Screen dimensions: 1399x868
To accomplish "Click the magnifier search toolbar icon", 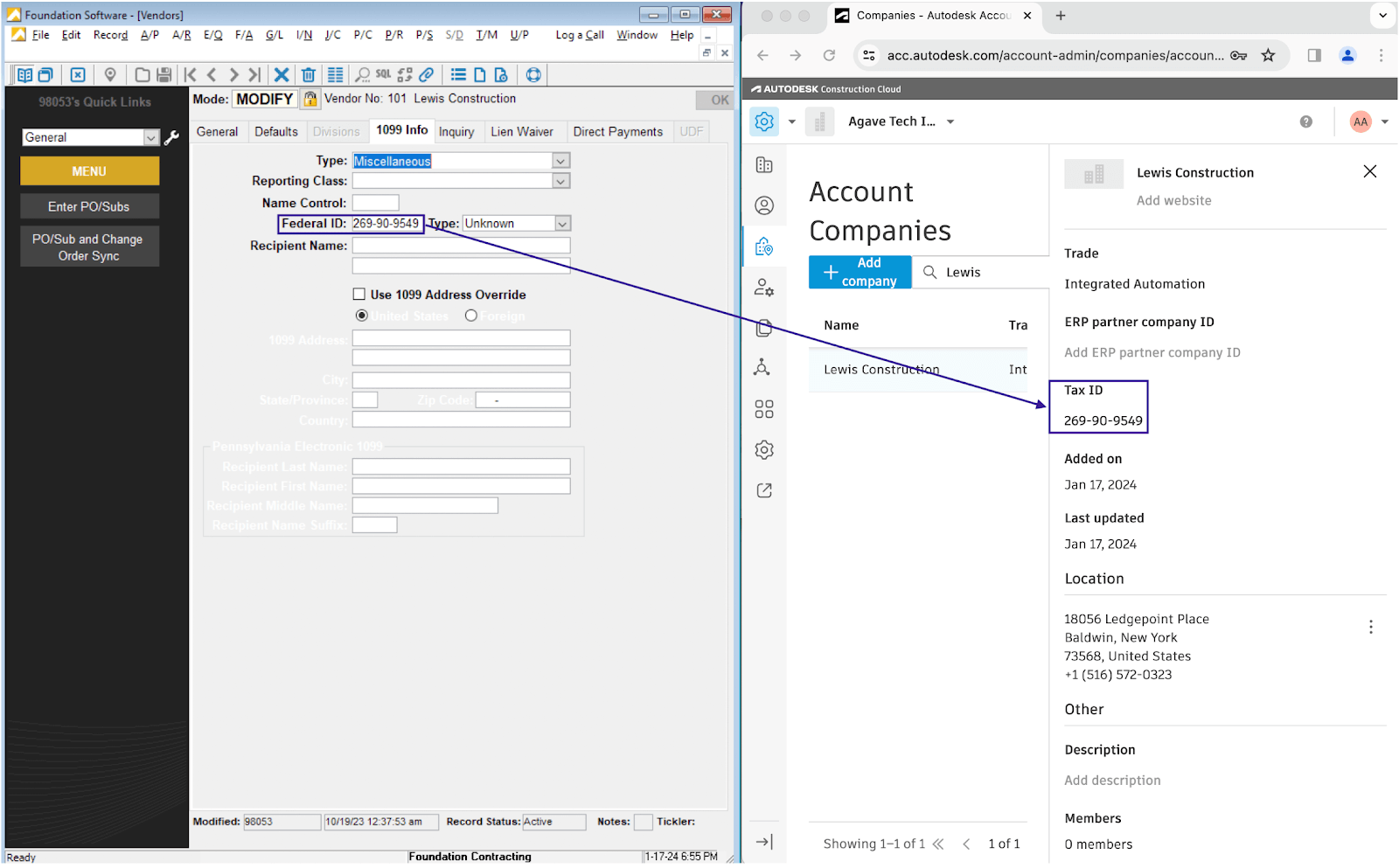I will pos(362,75).
